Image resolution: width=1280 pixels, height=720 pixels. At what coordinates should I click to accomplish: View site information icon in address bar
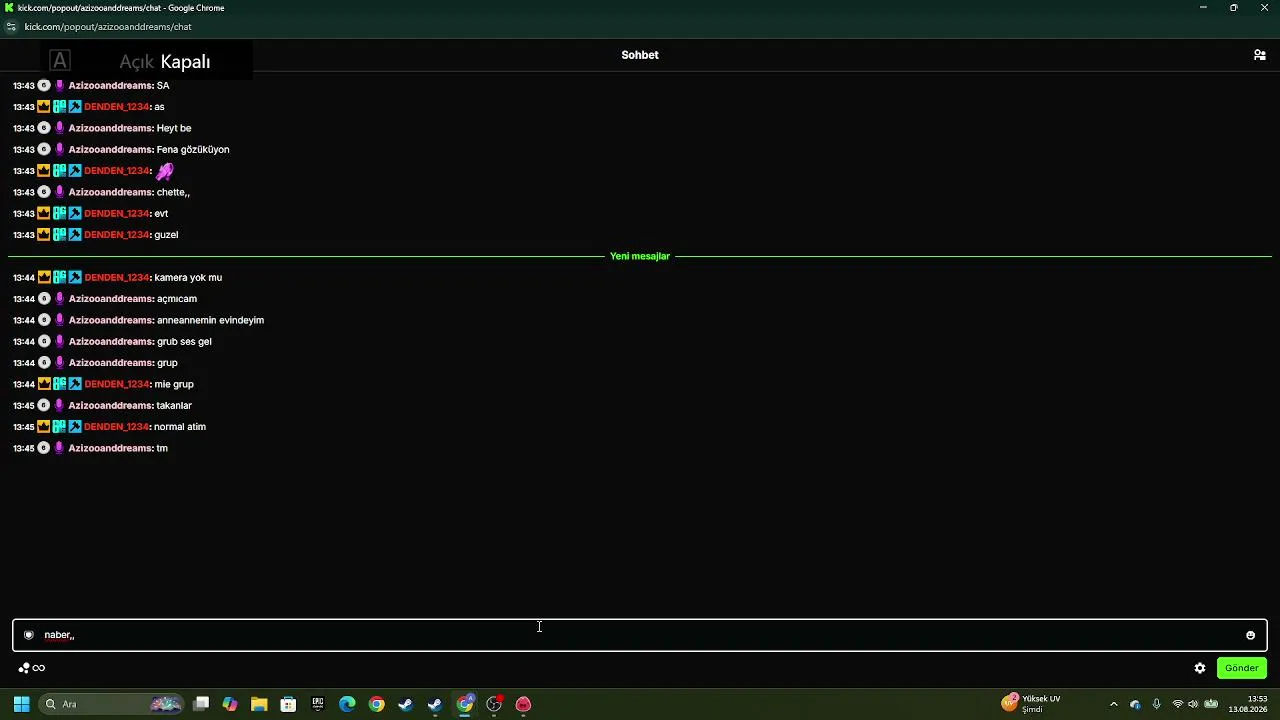pyautogui.click(x=11, y=27)
